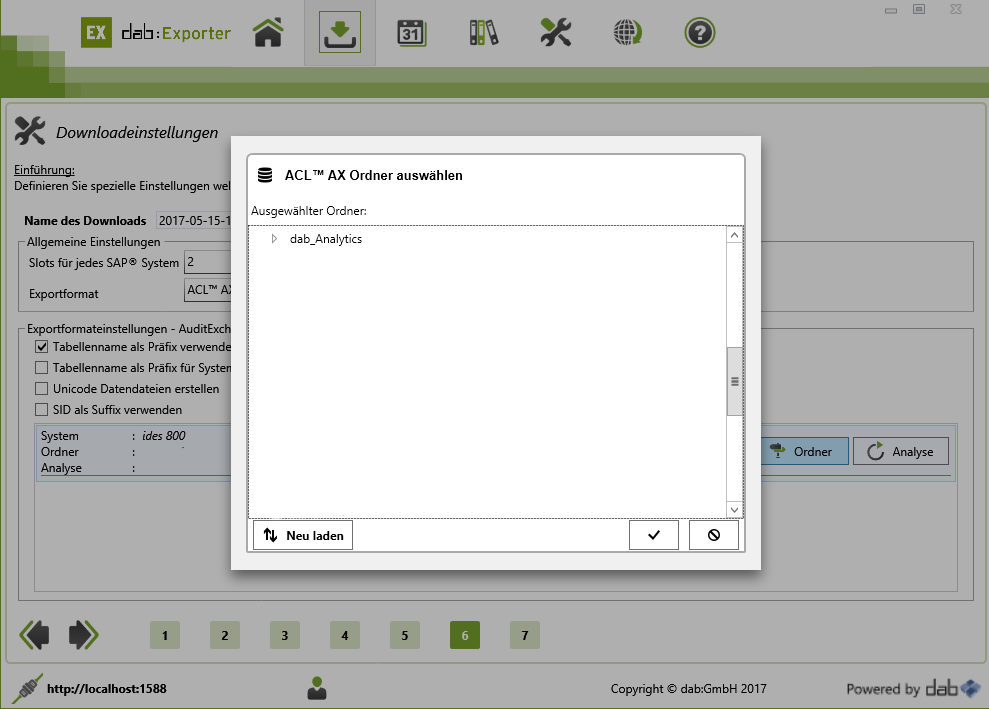989x709 pixels.
Task: Click the Copyright dab:GmbH 2017 text
Action: click(688, 689)
